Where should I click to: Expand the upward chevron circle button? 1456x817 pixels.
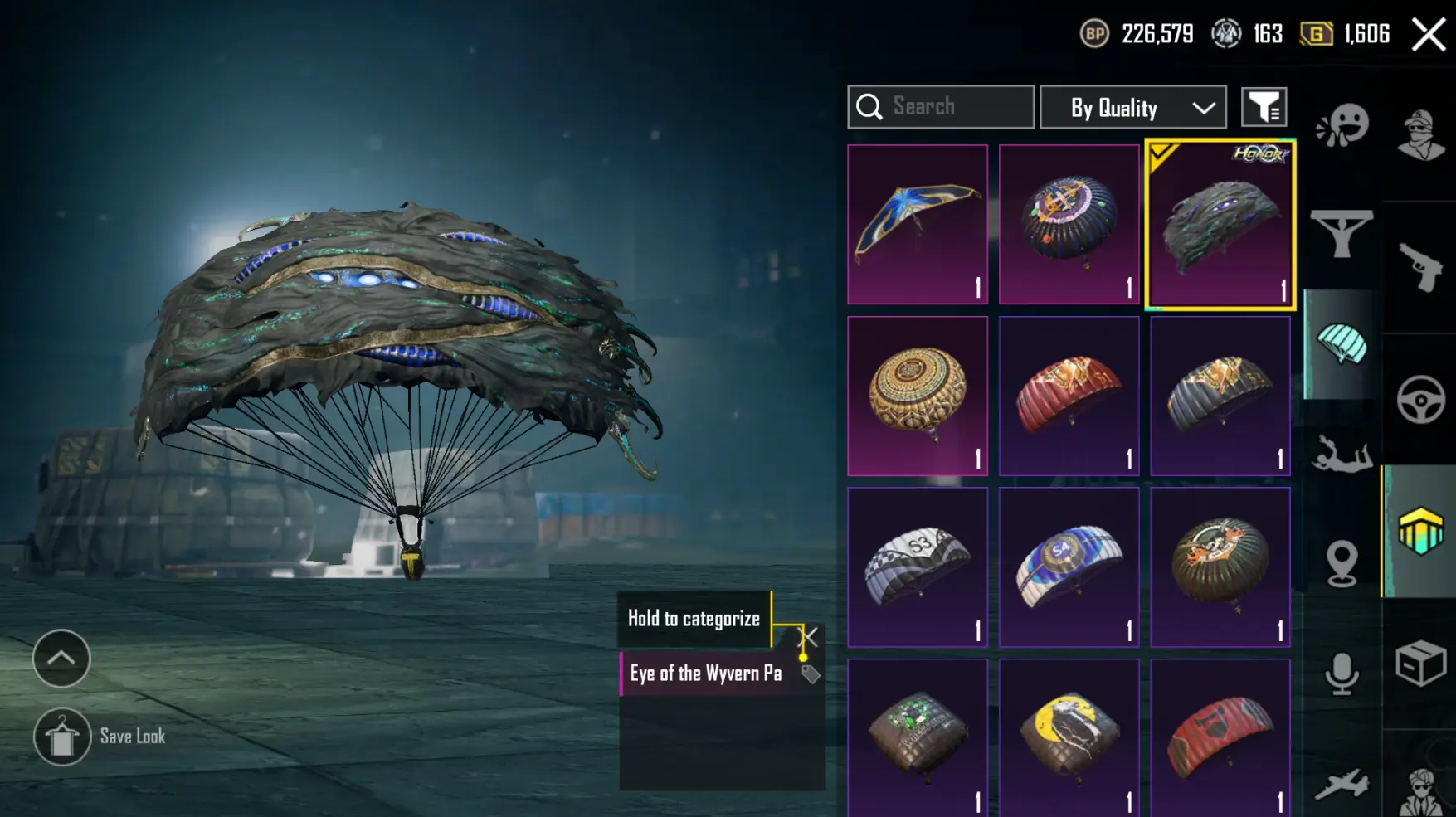point(61,659)
